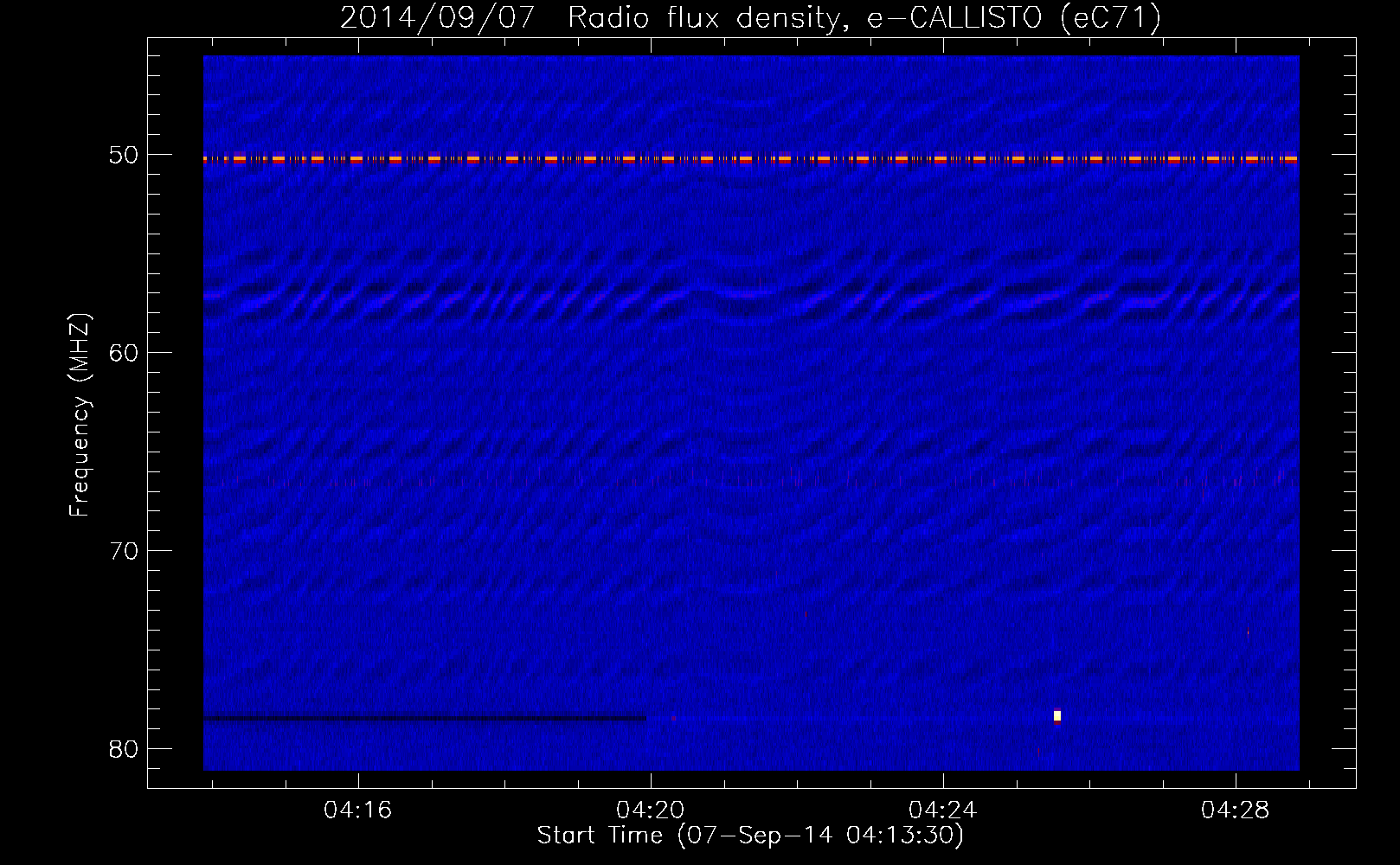1400x865 pixels.
Task: Click the 70 MHz frequency tick label
Action: (124, 551)
